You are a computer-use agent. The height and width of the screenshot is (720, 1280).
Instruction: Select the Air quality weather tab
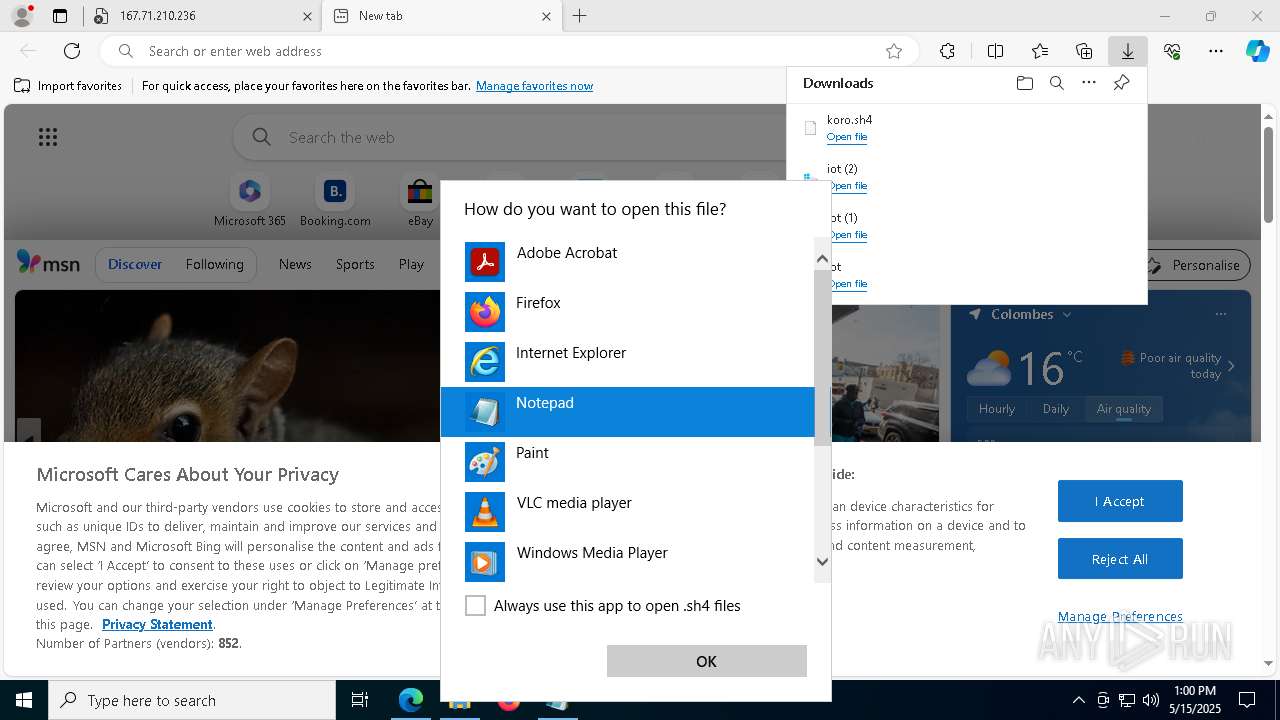(x=1124, y=408)
